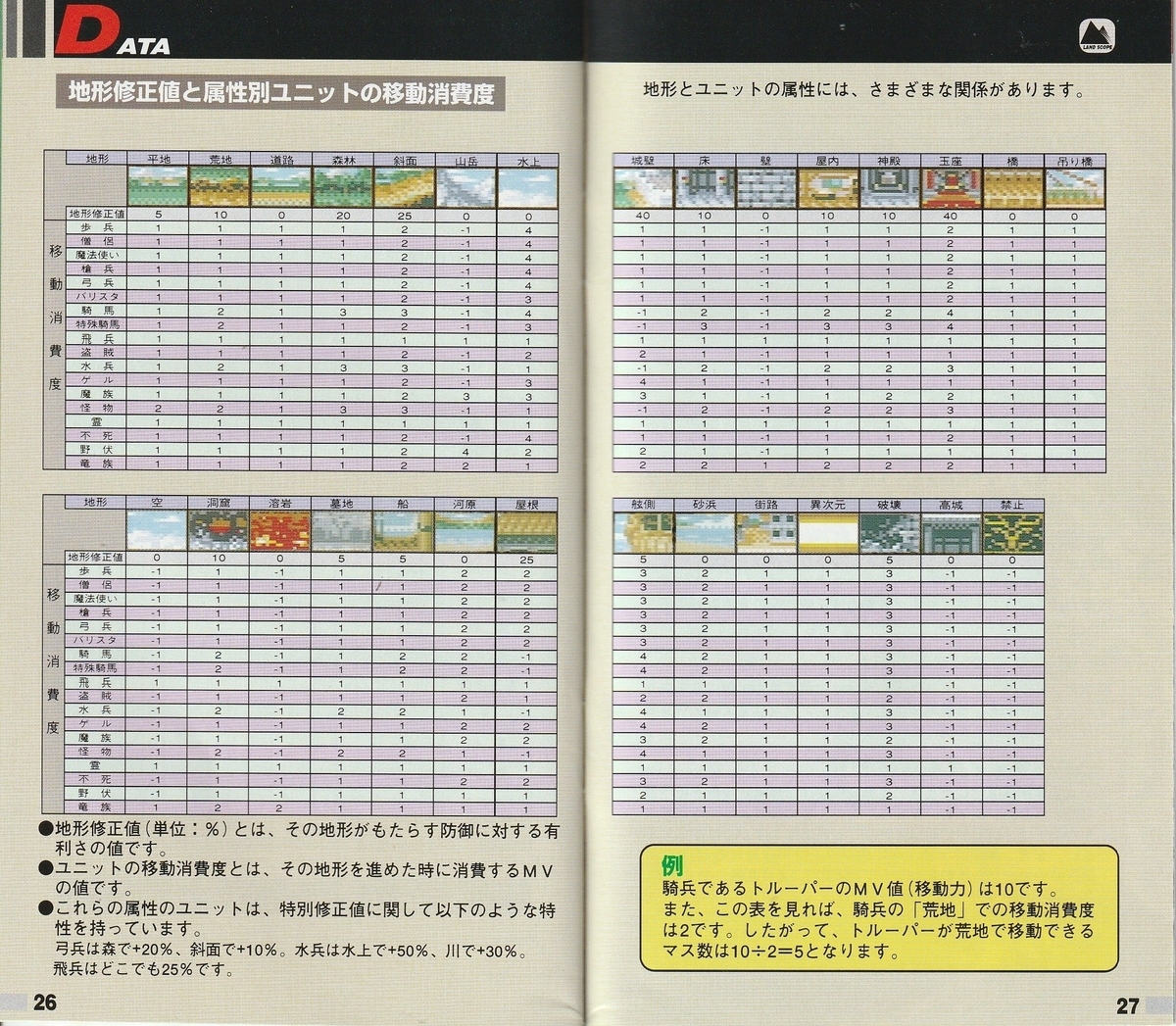Viewport: 1176px width, 1026px height.
Task: Select the 屋内 terrain tile image
Action: pyautogui.click(x=827, y=187)
